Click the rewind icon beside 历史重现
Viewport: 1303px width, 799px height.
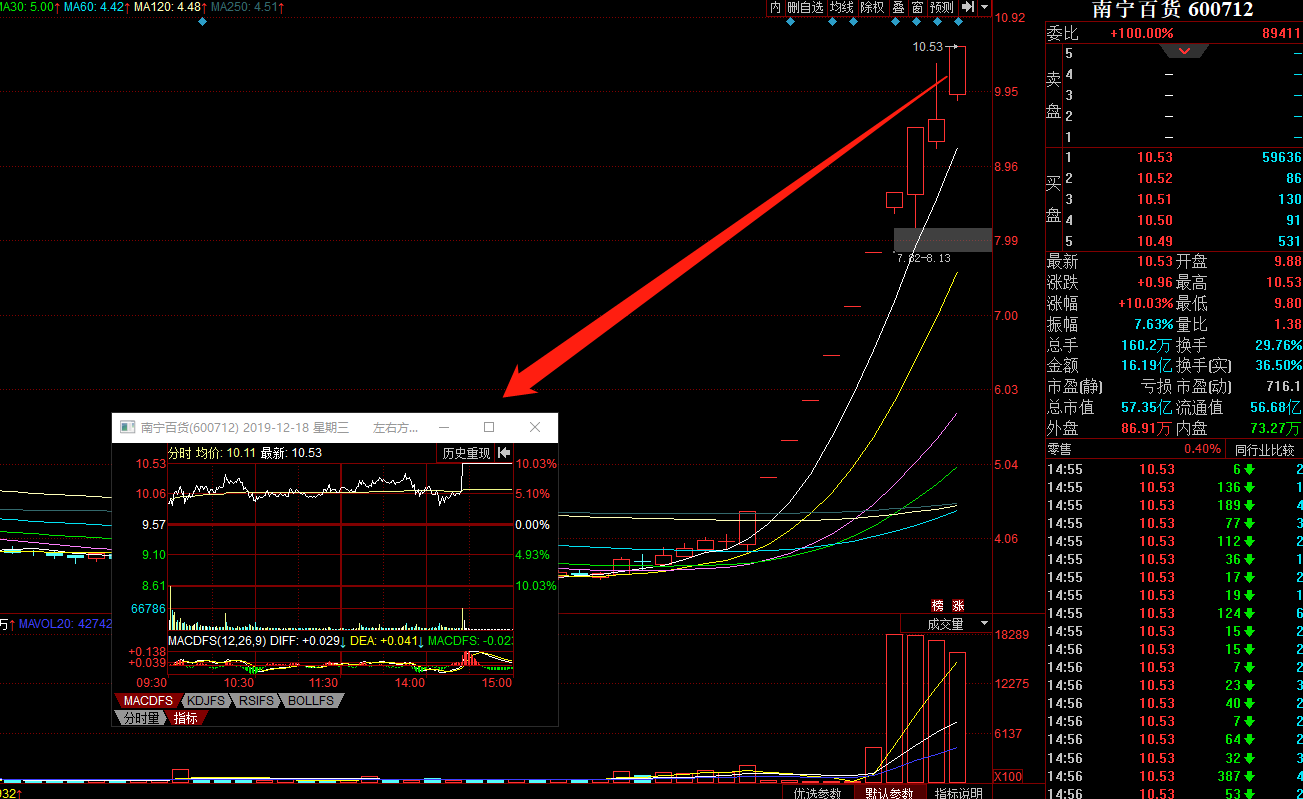pyautogui.click(x=504, y=453)
